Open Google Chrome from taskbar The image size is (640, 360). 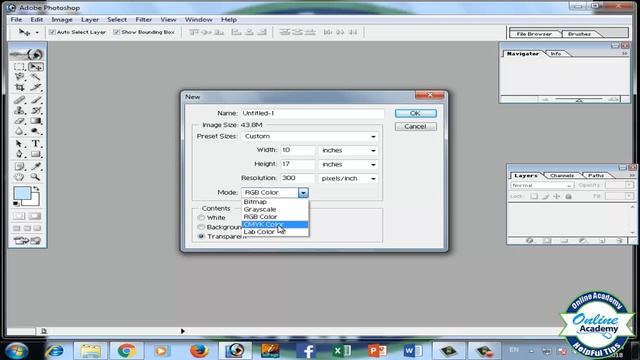click(127, 350)
